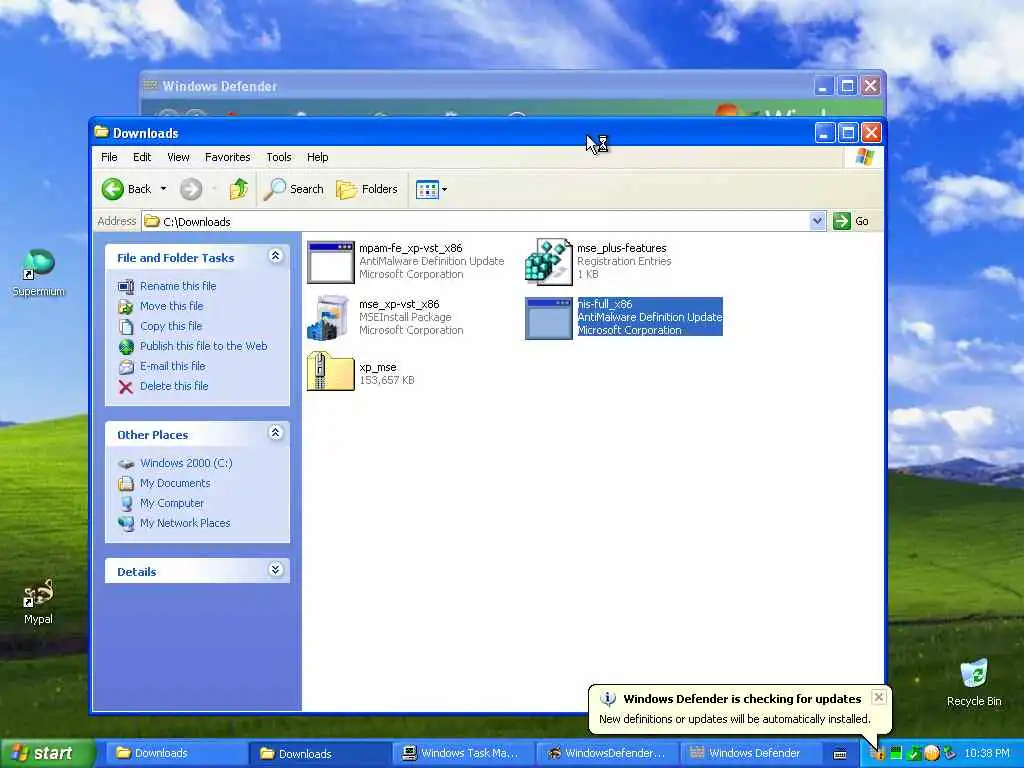The width and height of the screenshot is (1024, 768).
Task: Go to Windows 2000 (C:) drive
Action: (186, 463)
